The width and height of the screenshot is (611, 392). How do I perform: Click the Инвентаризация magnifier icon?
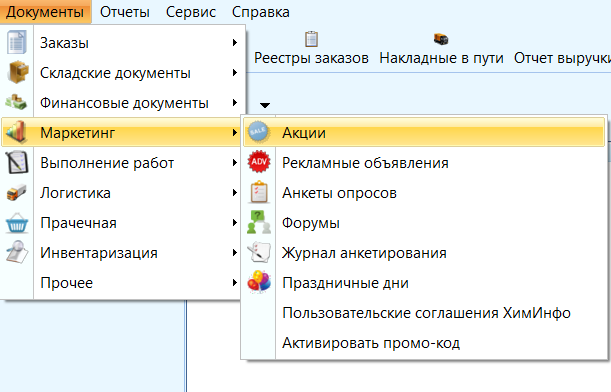tap(17, 252)
